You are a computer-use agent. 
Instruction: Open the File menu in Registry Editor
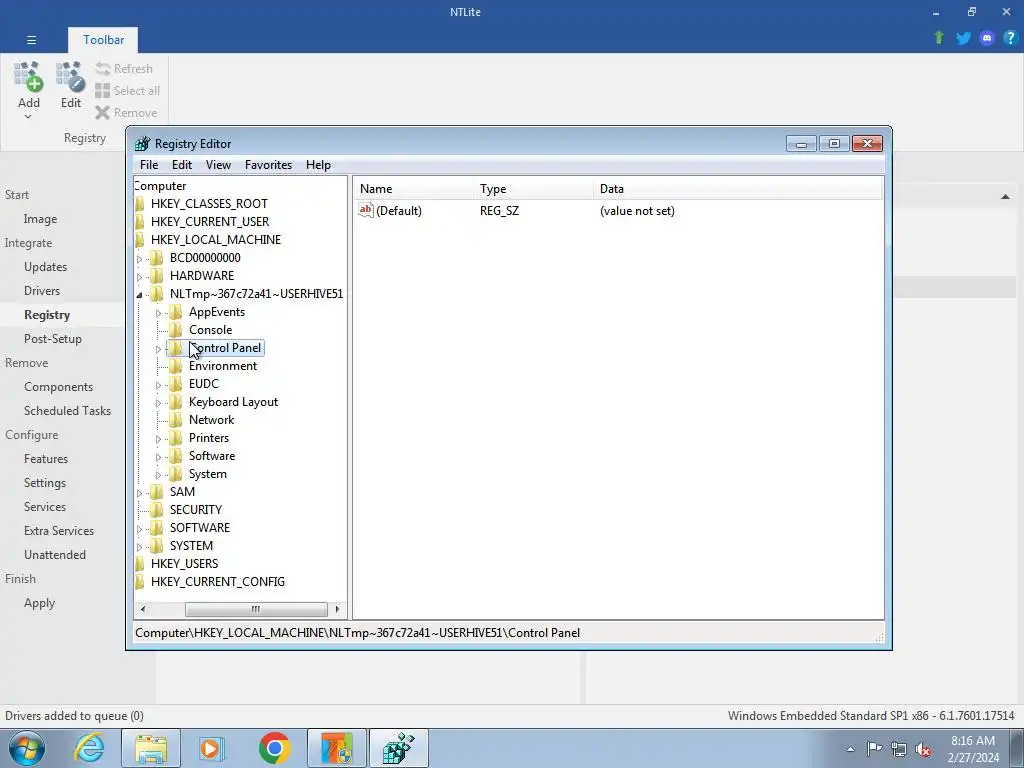tap(149, 165)
